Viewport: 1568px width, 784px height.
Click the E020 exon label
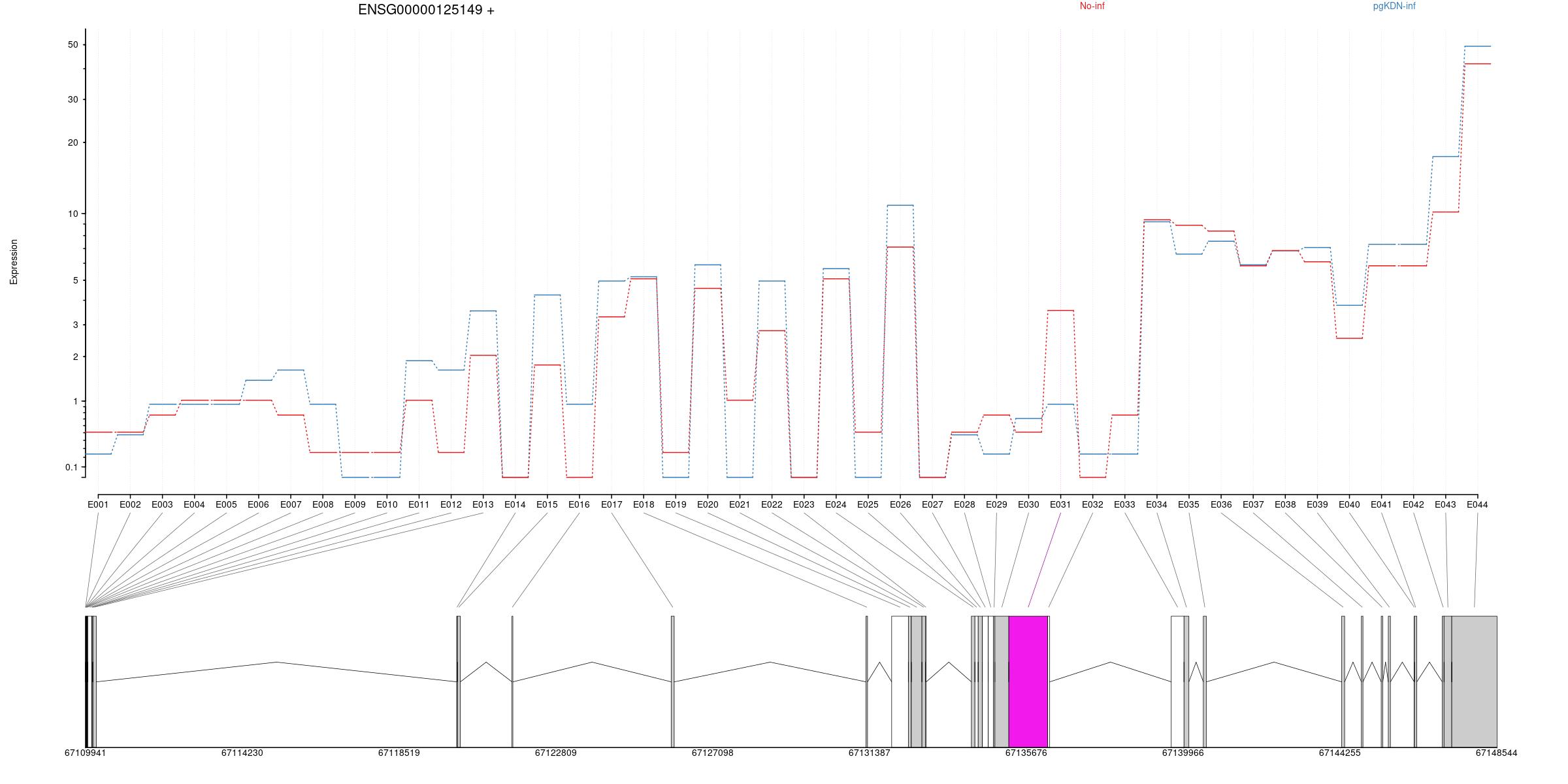(x=708, y=504)
